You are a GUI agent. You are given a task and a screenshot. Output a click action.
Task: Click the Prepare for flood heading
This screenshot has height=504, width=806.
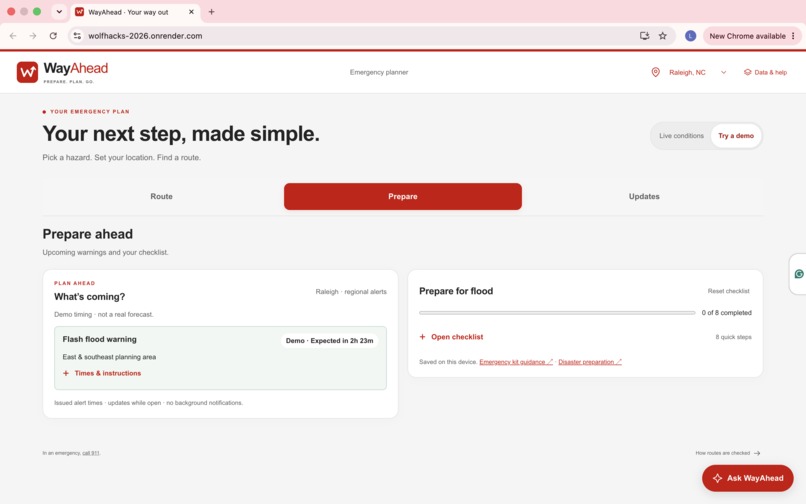[456, 291]
